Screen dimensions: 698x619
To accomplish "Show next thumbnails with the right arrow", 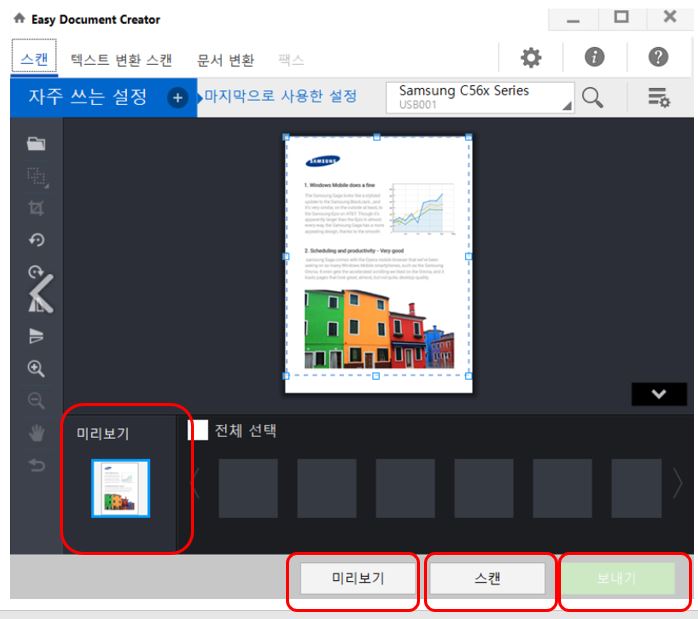I will (678, 483).
